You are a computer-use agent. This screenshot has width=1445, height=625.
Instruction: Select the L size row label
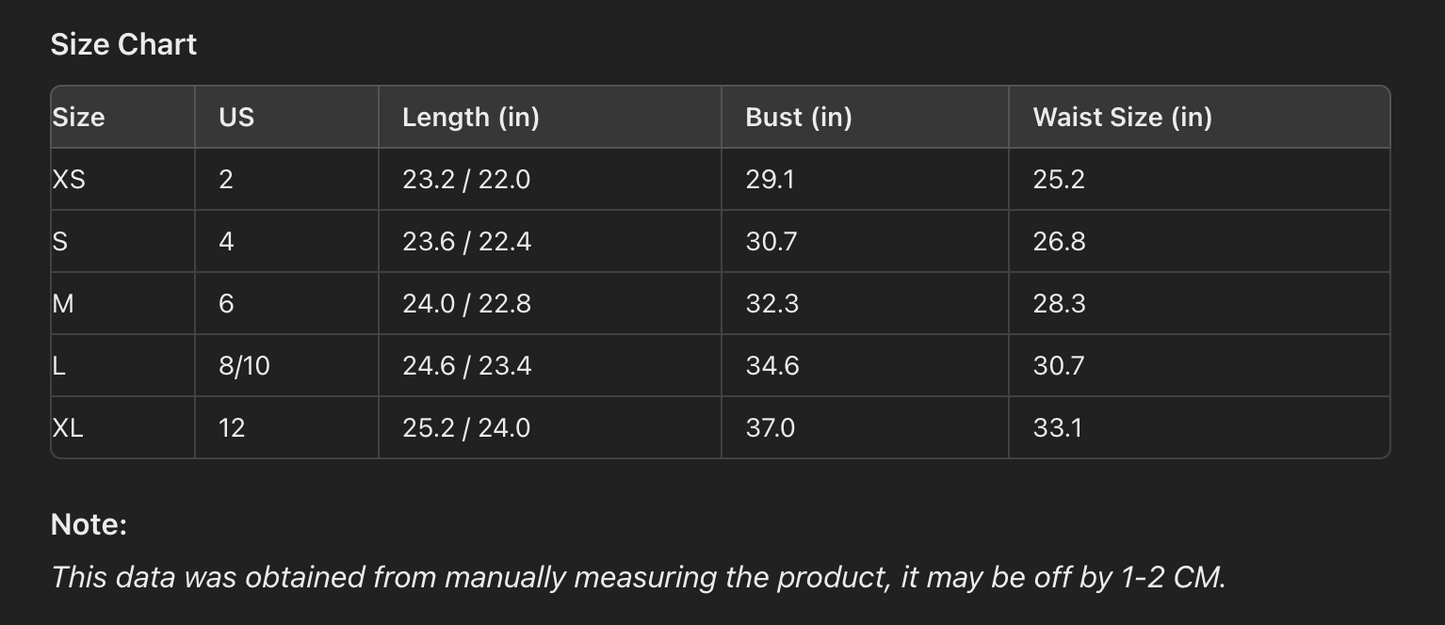click(59, 365)
